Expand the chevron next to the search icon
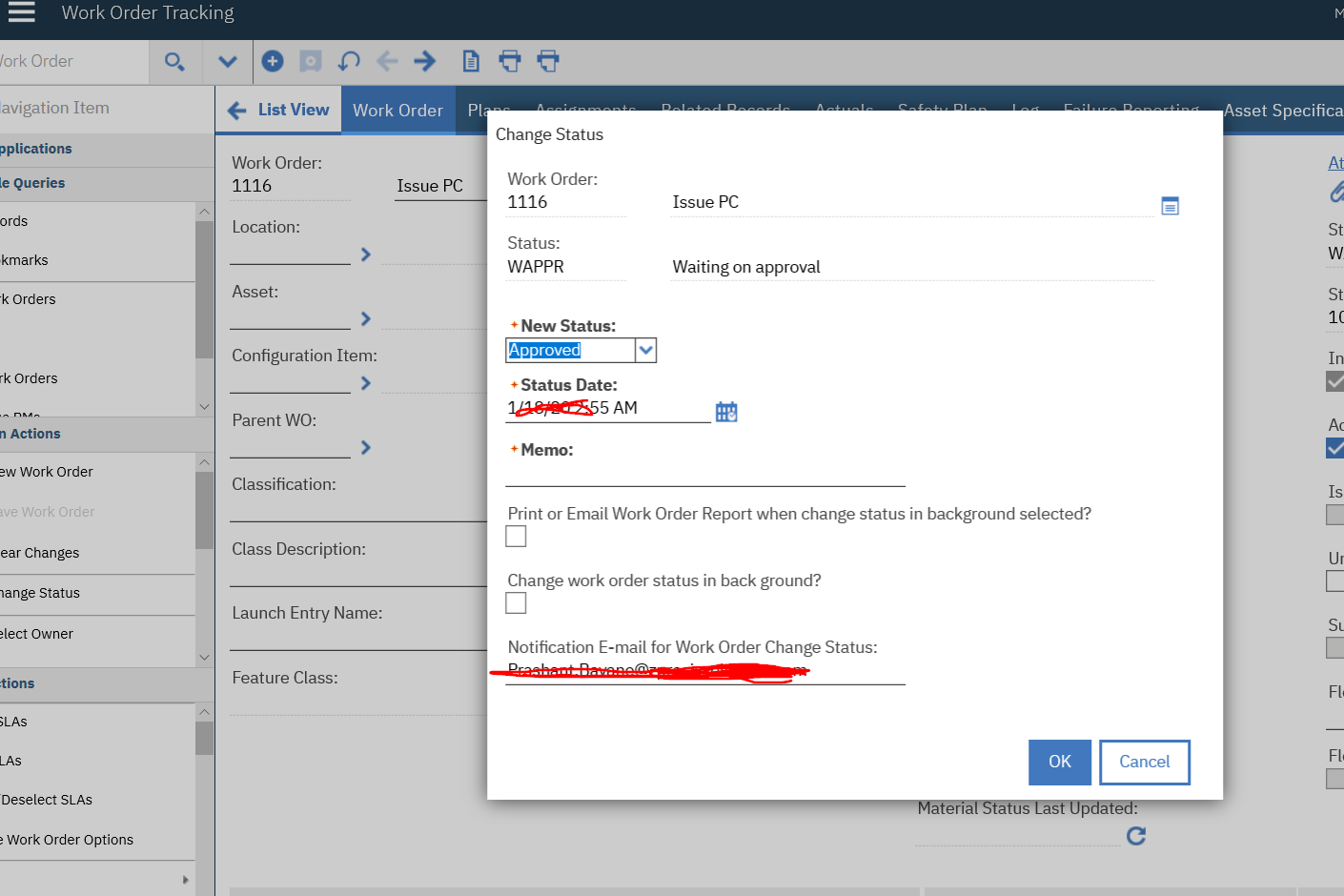The image size is (1344, 896). [228, 60]
